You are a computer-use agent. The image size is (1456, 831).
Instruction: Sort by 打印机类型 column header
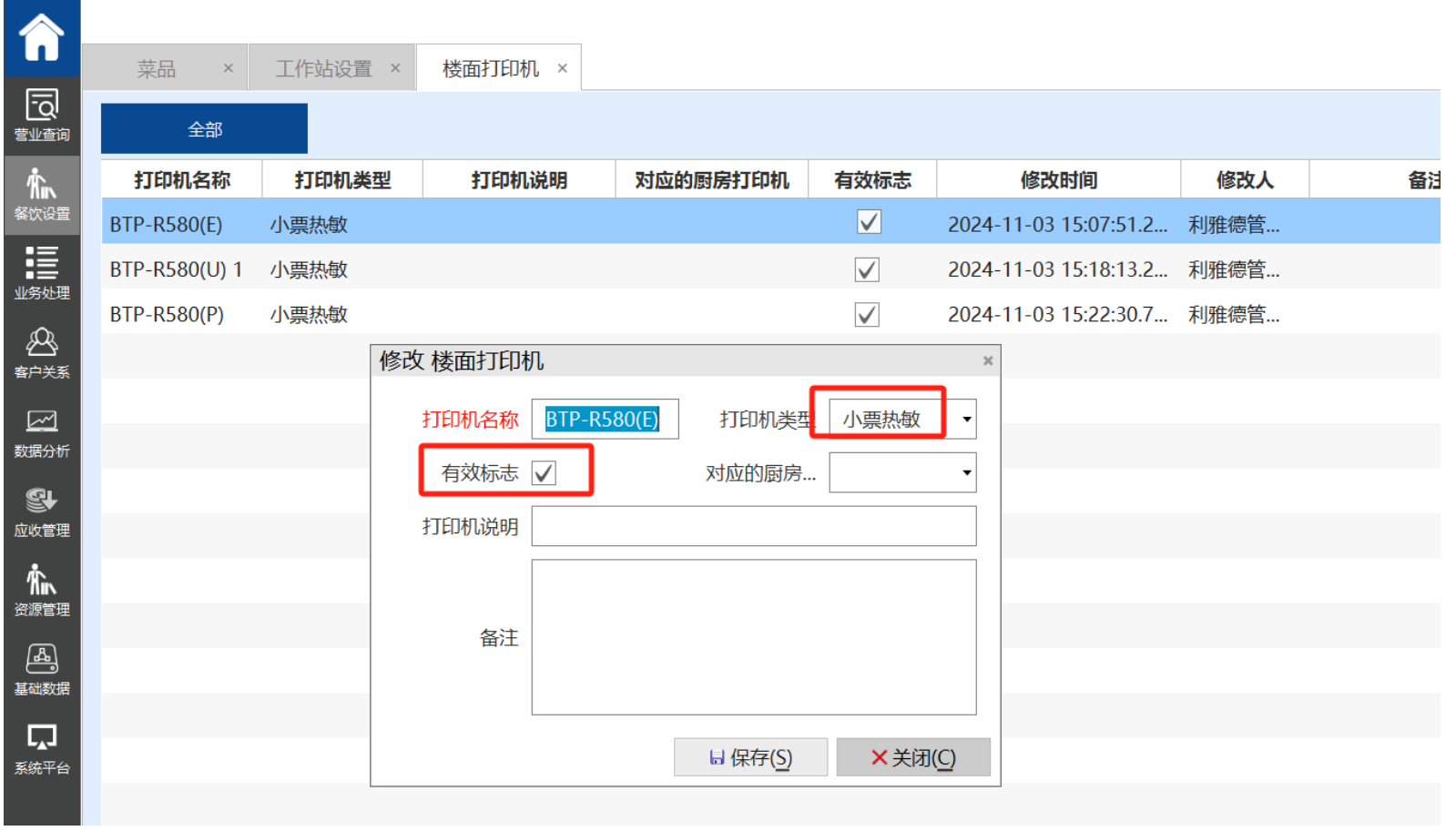pyautogui.click(x=342, y=180)
